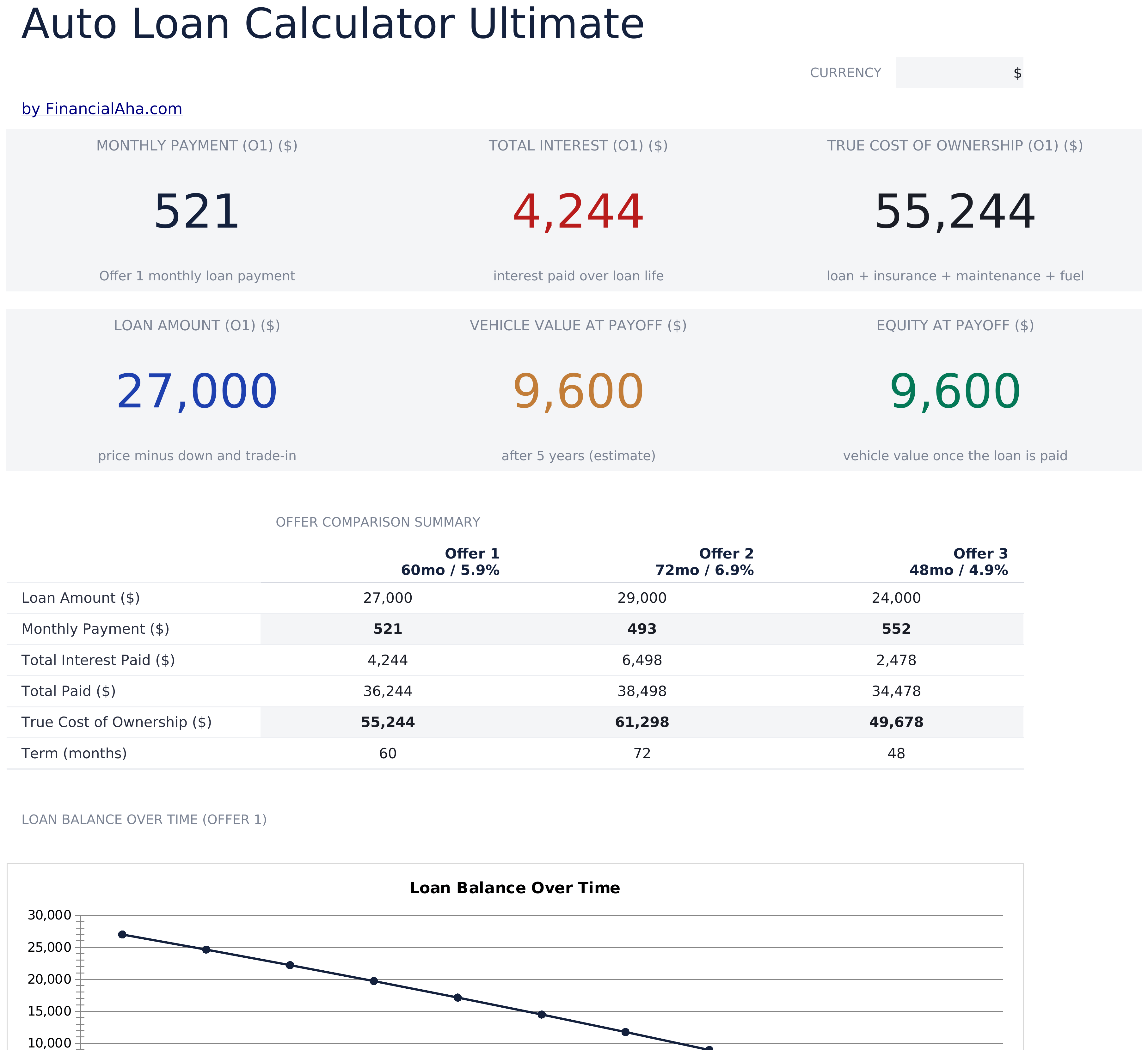Click the orange vehicle value 9,600
The width and height of the screenshot is (1148, 1056).
578,392
